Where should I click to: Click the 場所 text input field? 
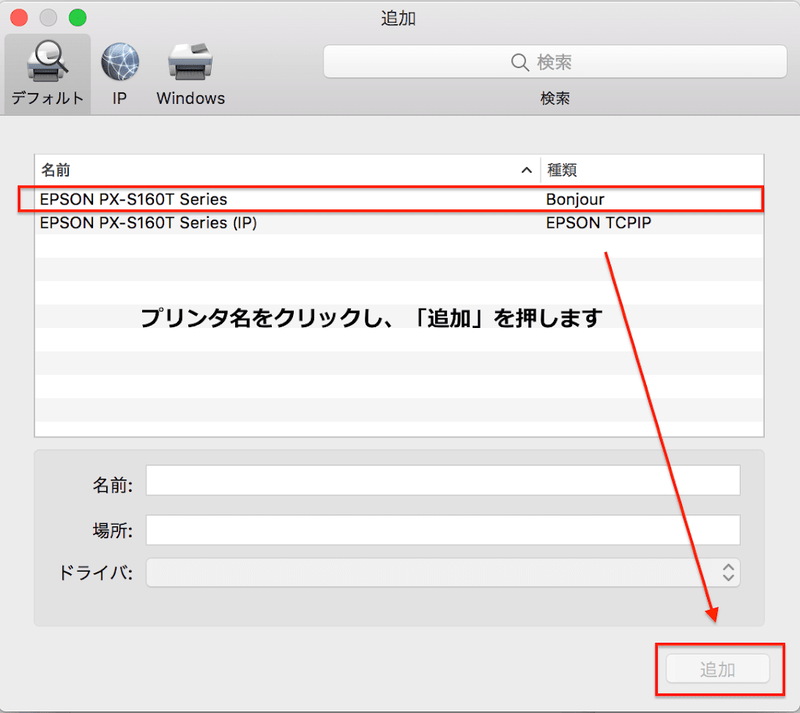(x=442, y=530)
